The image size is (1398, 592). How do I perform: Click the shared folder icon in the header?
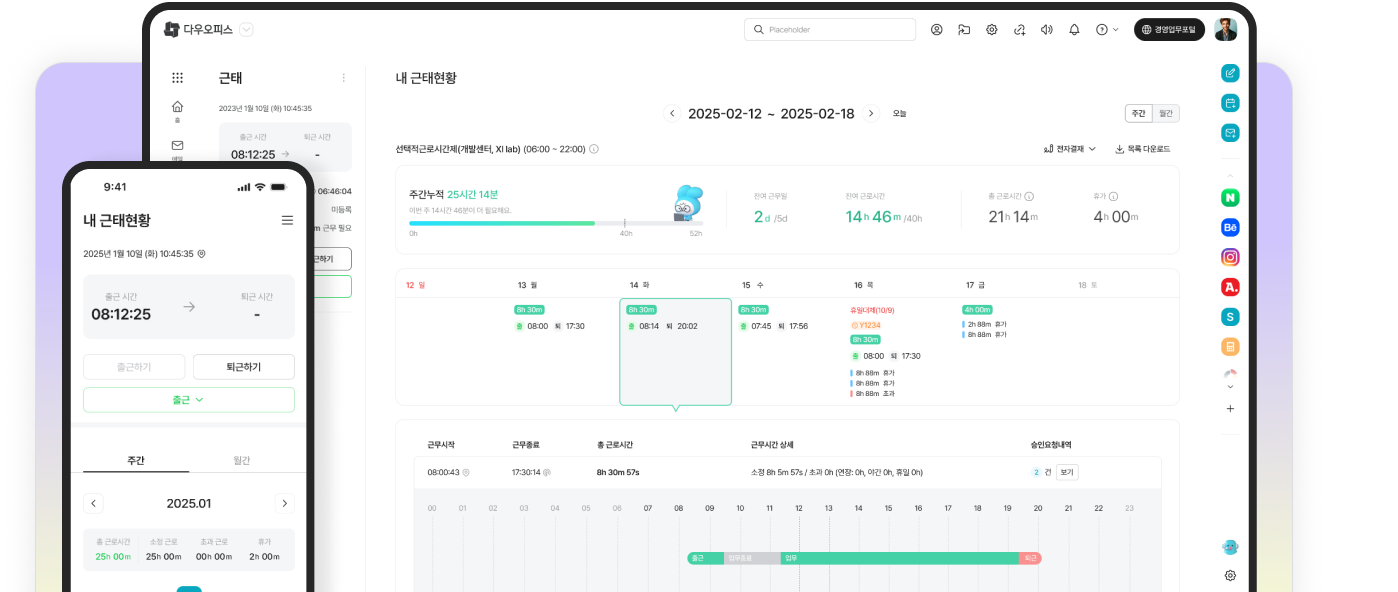pos(964,30)
